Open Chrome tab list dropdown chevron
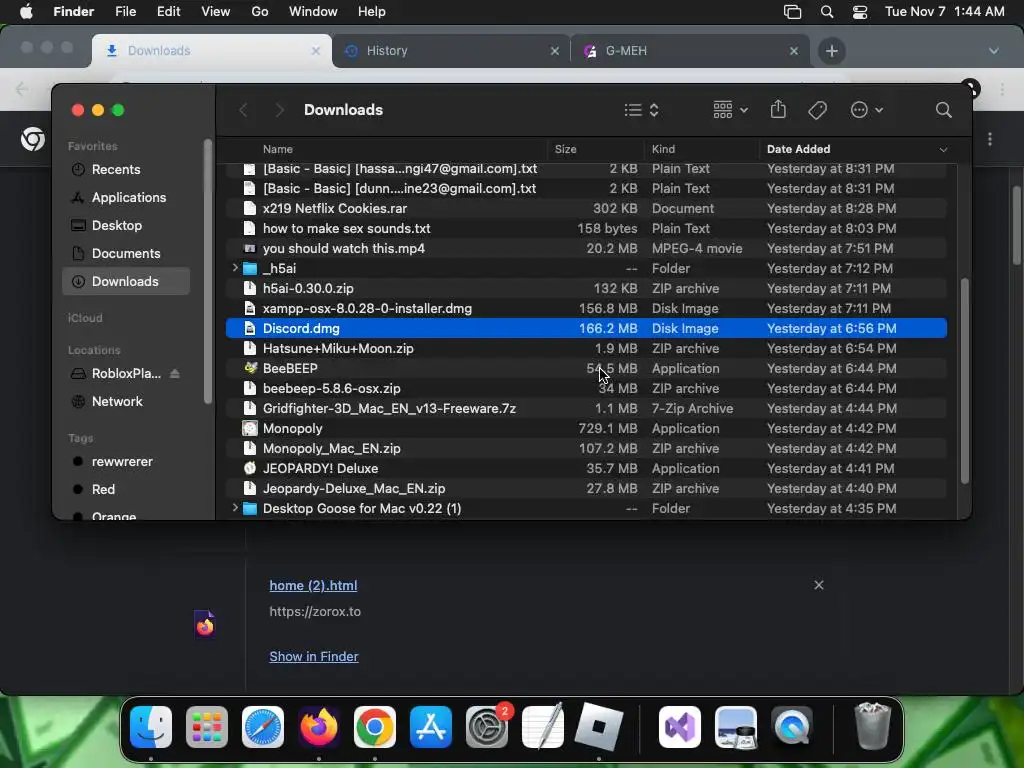 click(993, 51)
